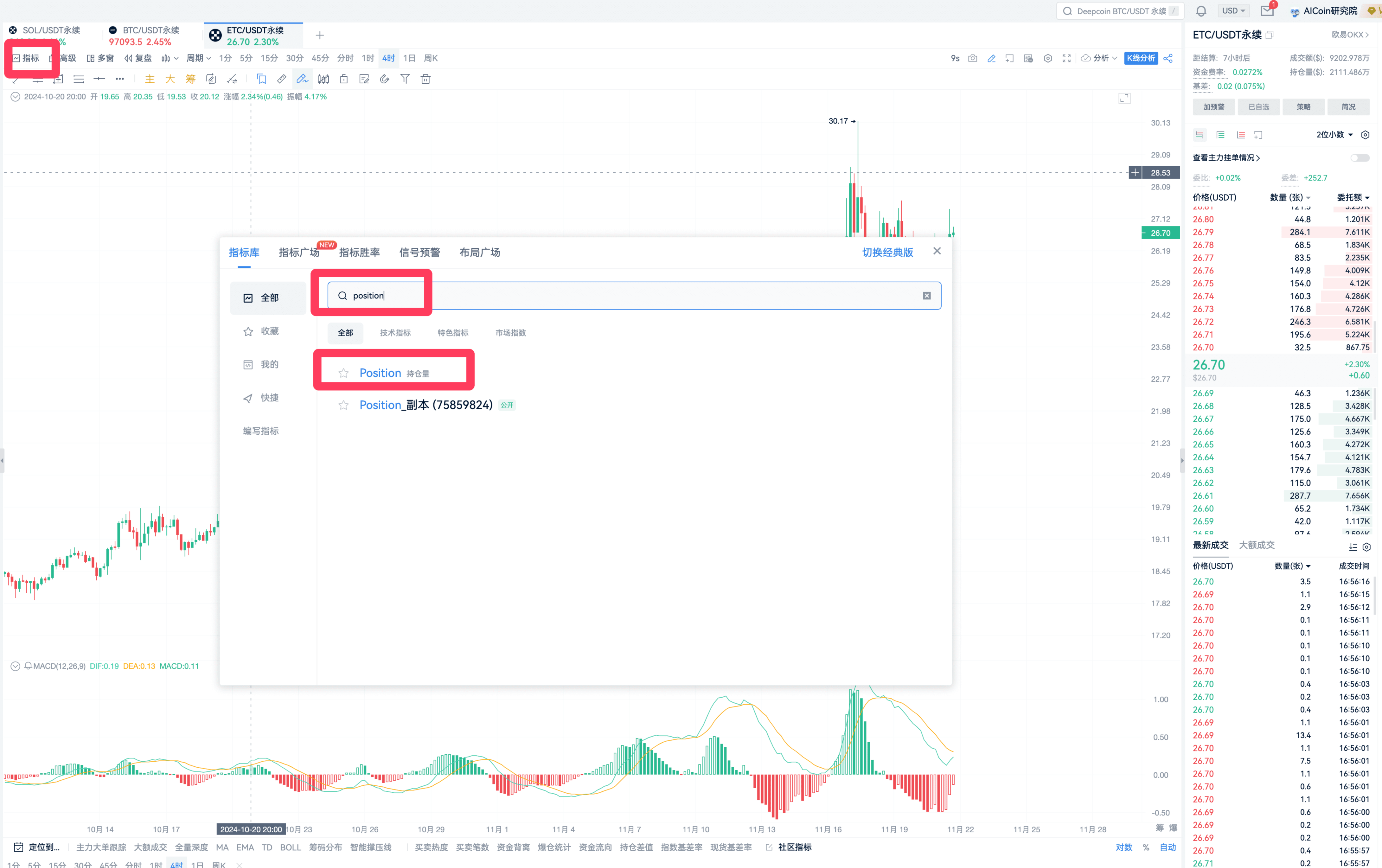This screenshot has width=1382, height=868.
Task: Open 数量(张) order book column dropdown
Action: [x=1290, y=197]
